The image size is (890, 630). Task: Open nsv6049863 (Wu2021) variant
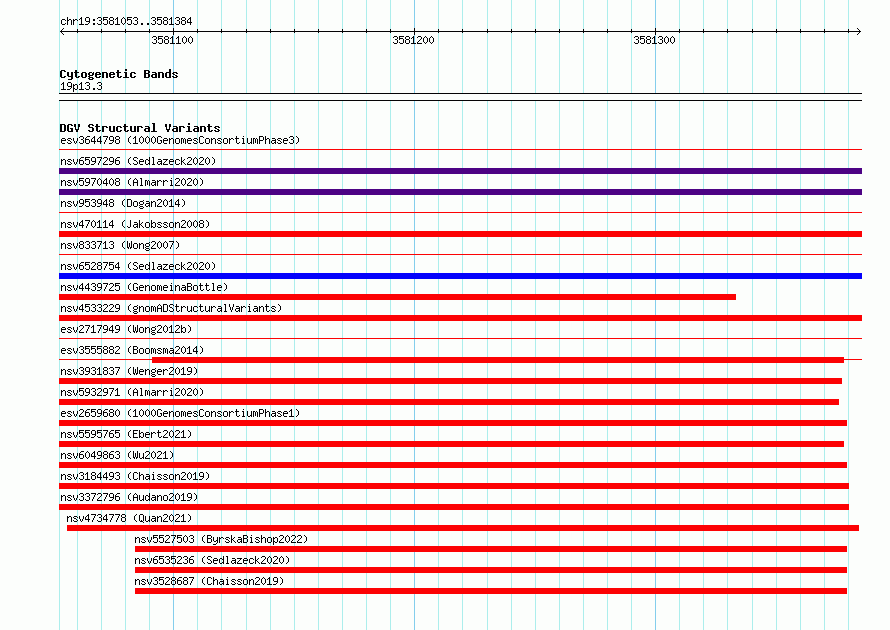point(117,455)
